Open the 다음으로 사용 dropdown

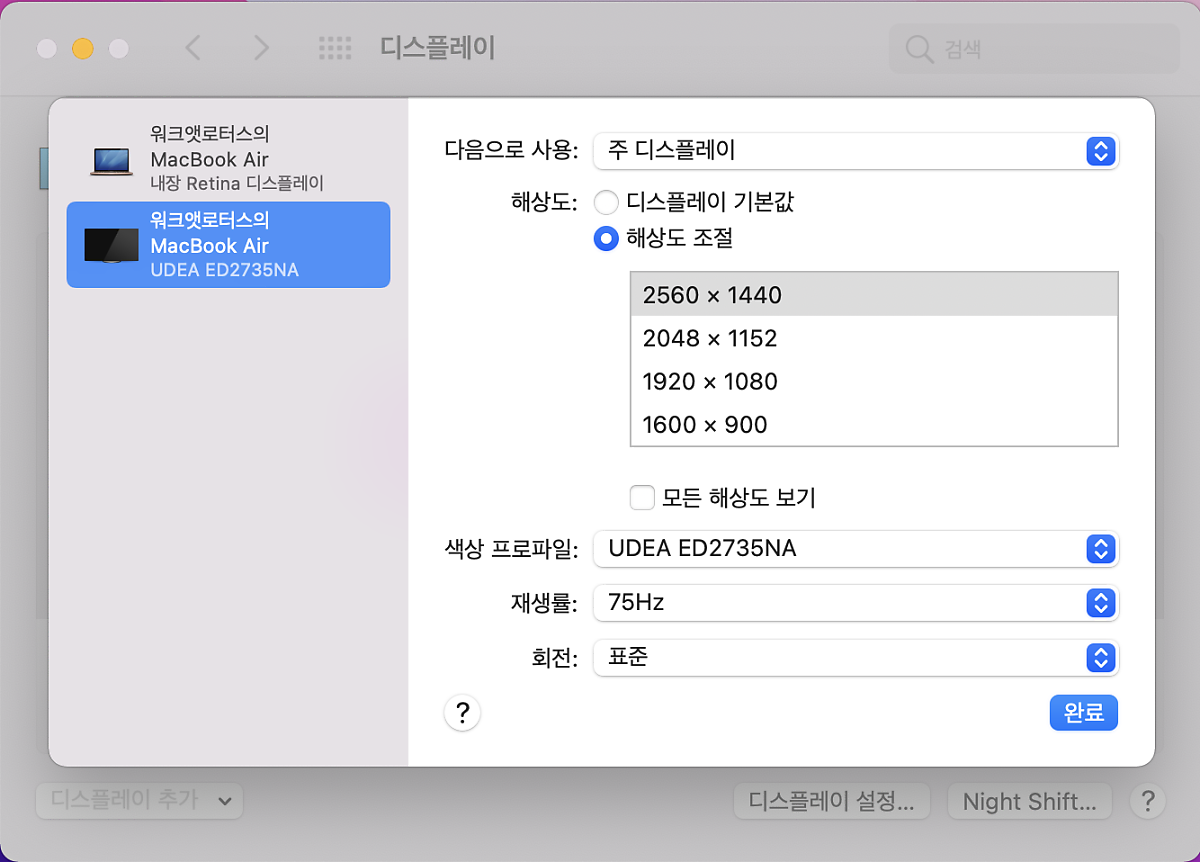856,151
